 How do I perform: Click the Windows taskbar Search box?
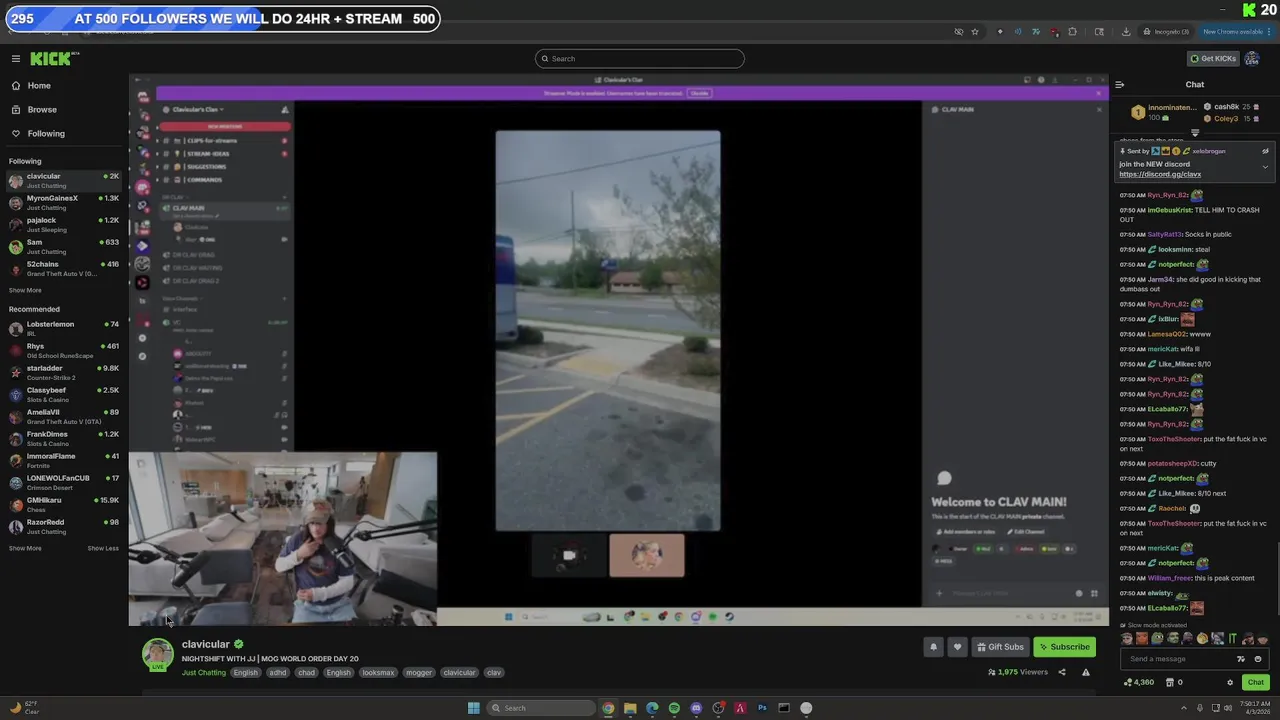tap(541, 708)
